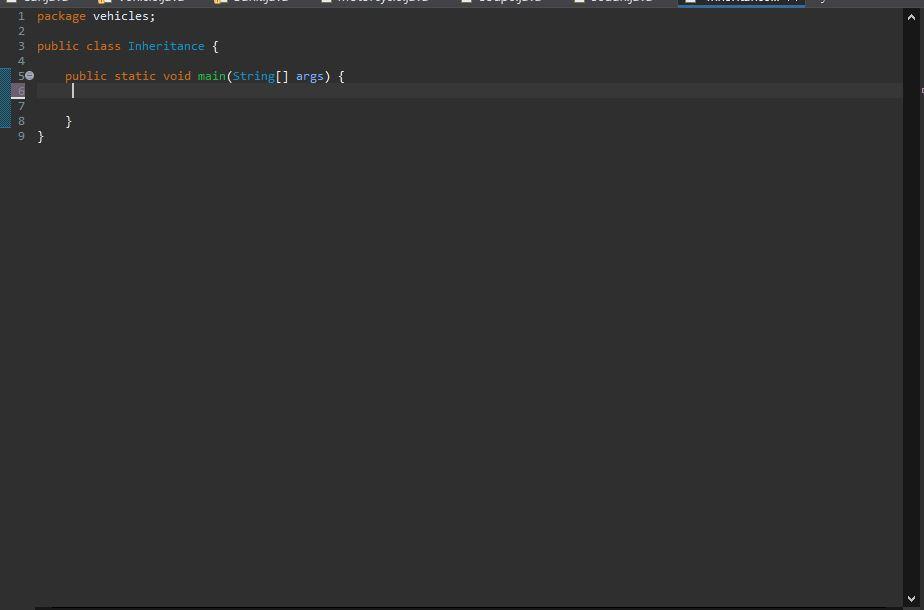The height and width of the screenshot is (610, 924).
Task: Click line number 9 in the margin
Action: (x=21, y=135)
